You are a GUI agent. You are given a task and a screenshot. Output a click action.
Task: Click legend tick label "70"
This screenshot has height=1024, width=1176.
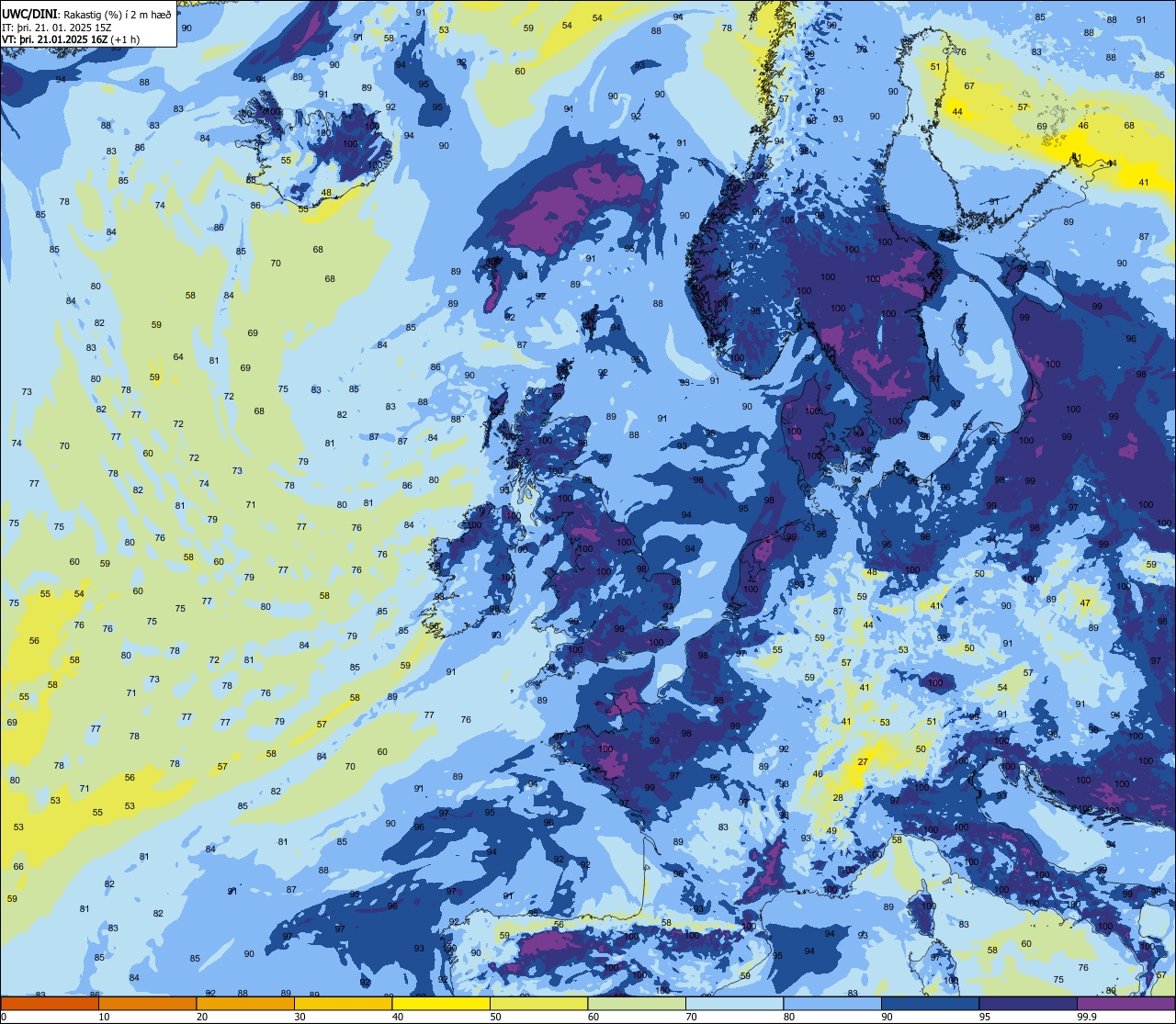coord(691,1017)
